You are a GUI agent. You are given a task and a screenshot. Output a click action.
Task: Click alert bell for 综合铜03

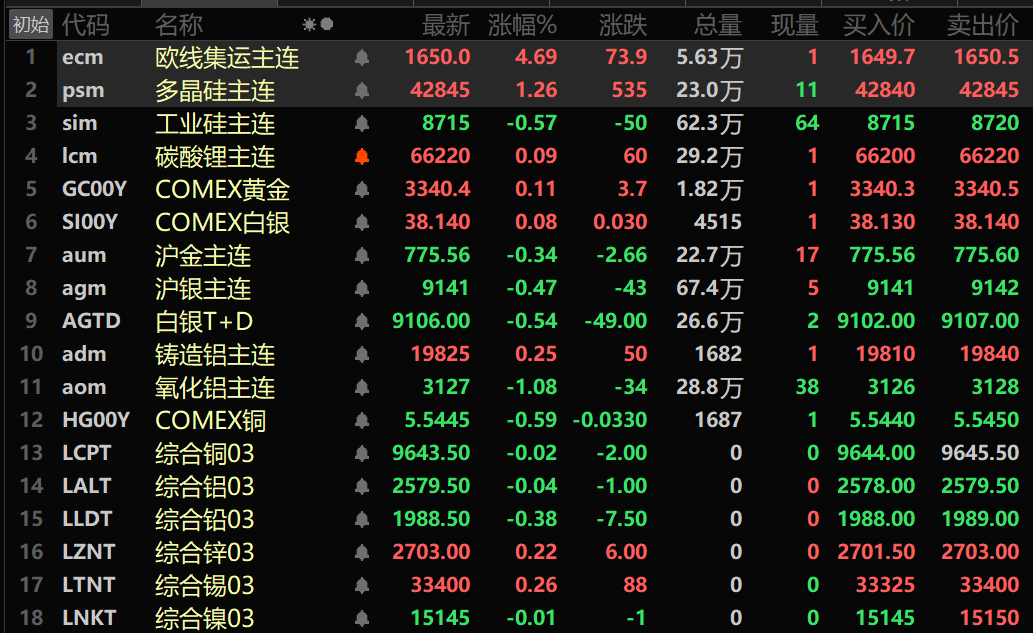pyautogui.click(x=362, y=453)
